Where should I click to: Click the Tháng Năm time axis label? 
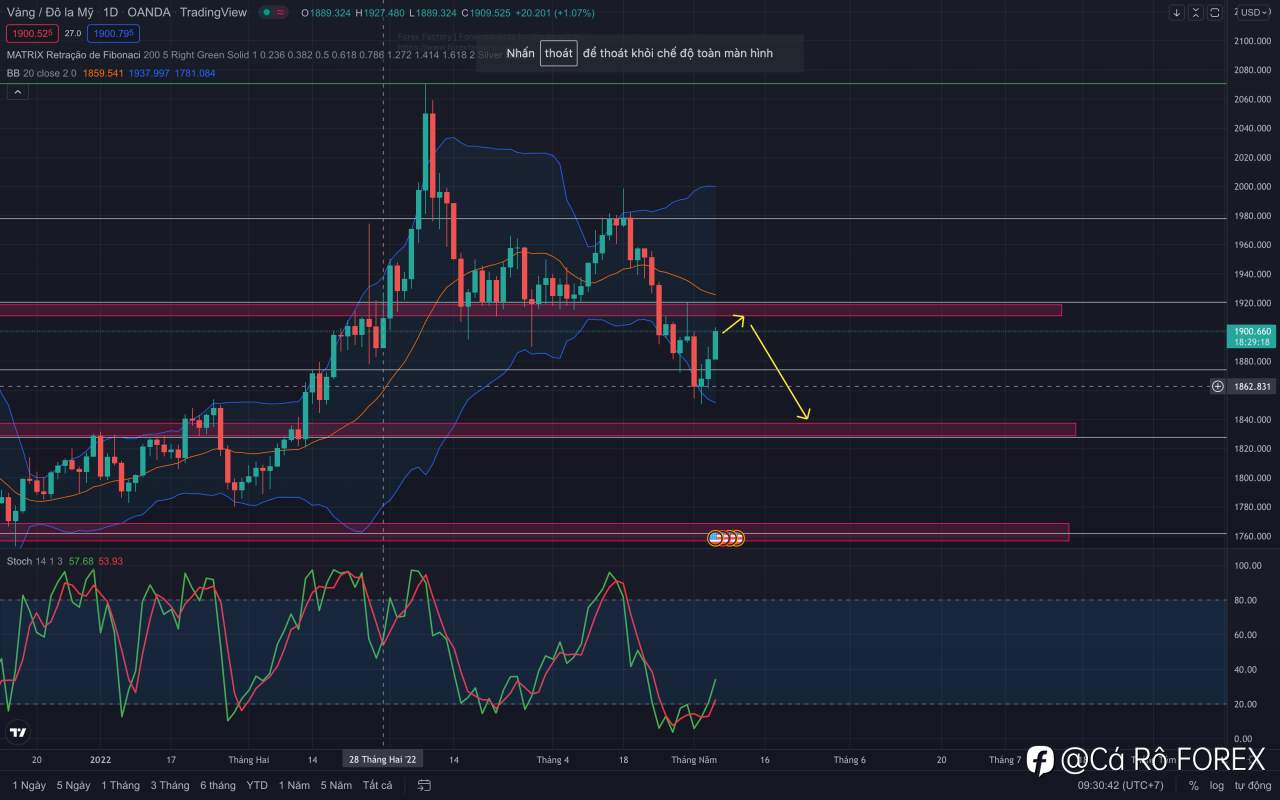tap(694, 760)
